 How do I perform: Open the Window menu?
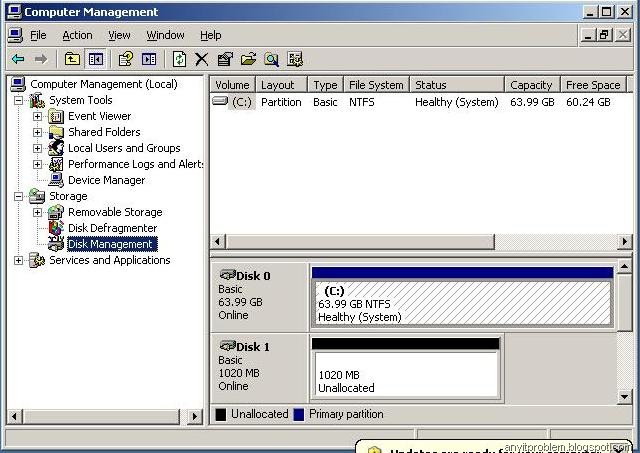pos(165,36)
